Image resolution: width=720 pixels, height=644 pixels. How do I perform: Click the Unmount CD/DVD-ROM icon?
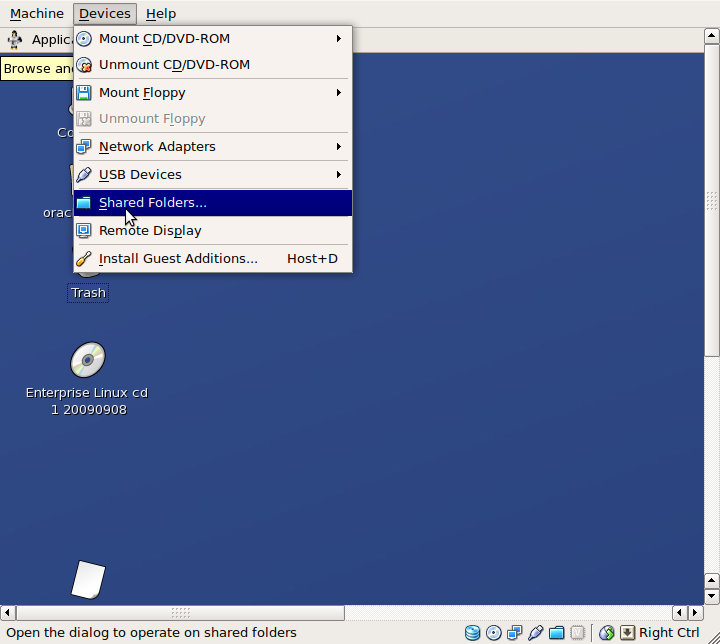click(x=84, y=65)
